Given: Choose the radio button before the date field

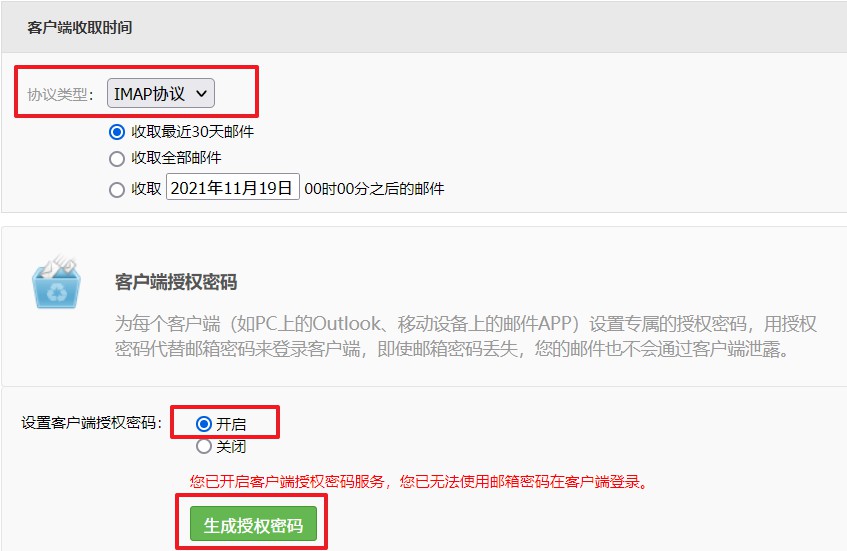Looking at the screenshot, I should pos(117,190).
